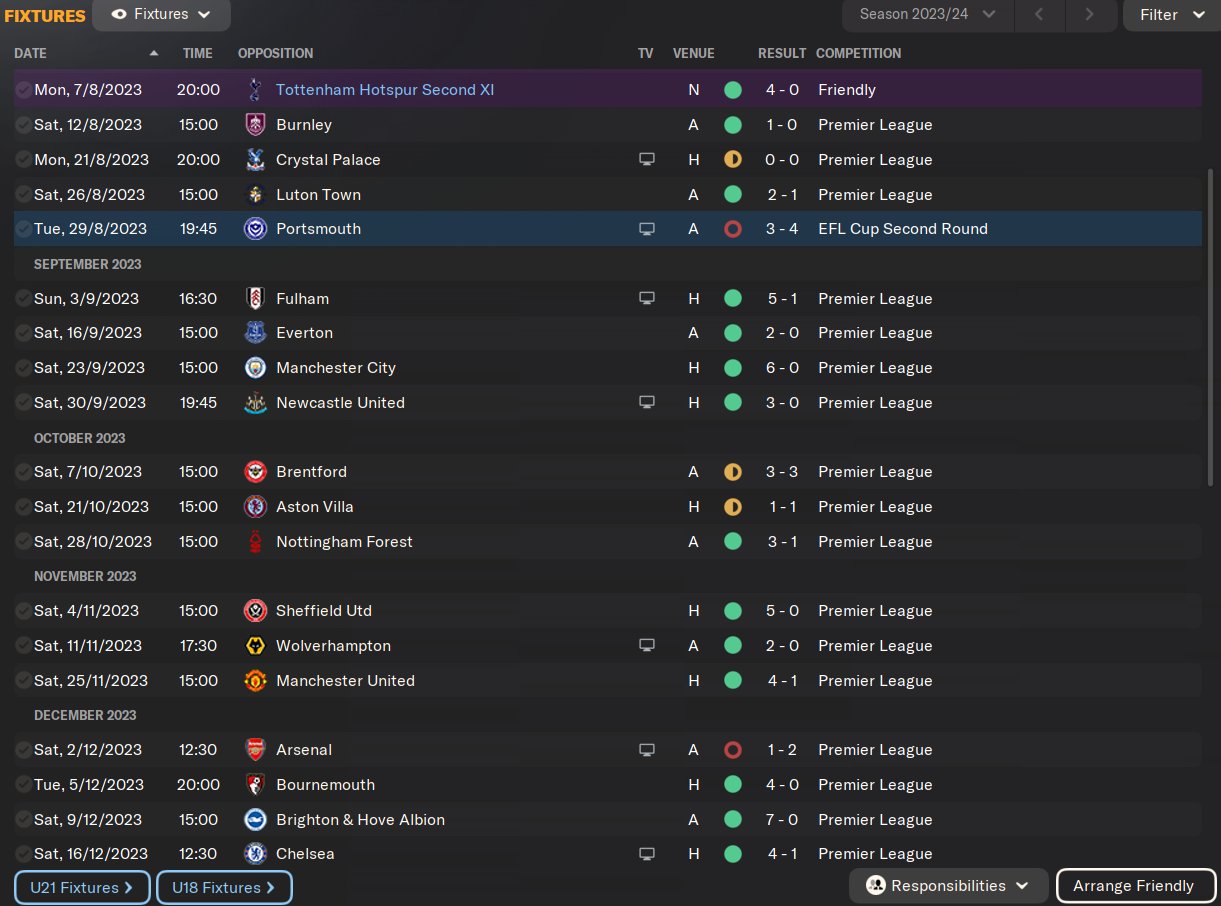Open the Fixtures view dropdown
This screenshot has height=906, width=1221.
[161, 15]
